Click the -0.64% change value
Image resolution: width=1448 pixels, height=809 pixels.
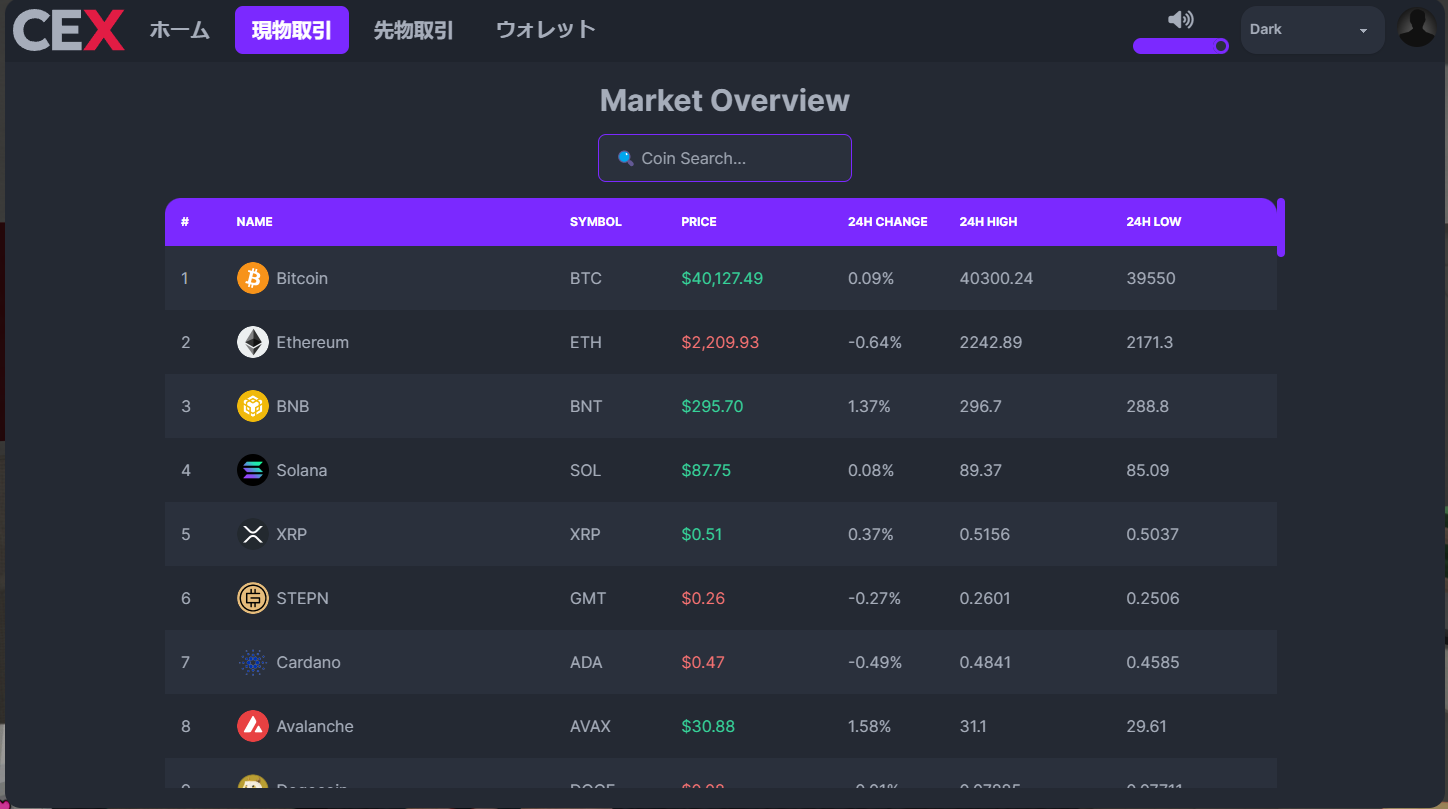click(x=875, y=342)
